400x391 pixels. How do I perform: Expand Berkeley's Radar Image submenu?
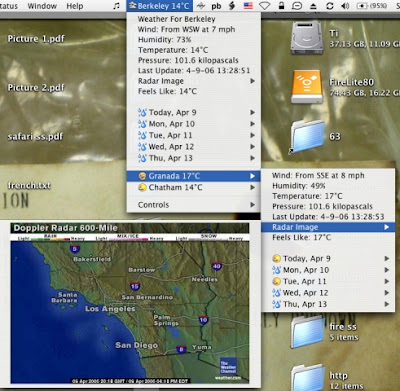(193, 81)
